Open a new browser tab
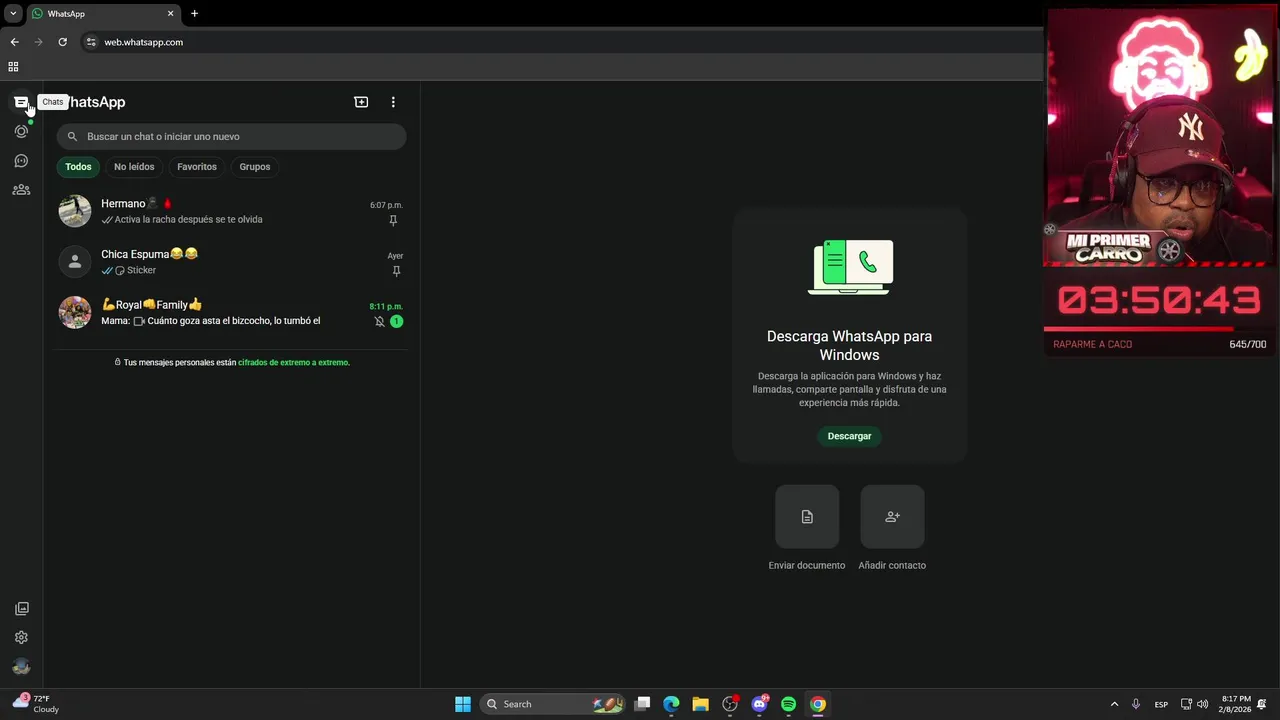 [195, 14]
